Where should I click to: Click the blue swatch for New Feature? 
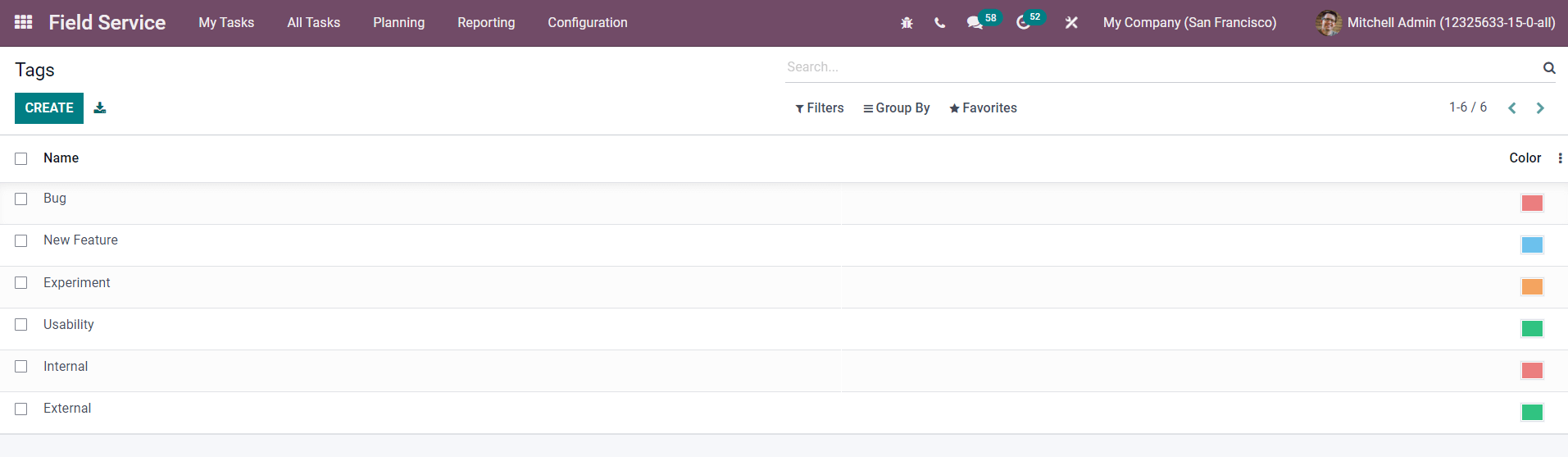tap(1532, 244)
